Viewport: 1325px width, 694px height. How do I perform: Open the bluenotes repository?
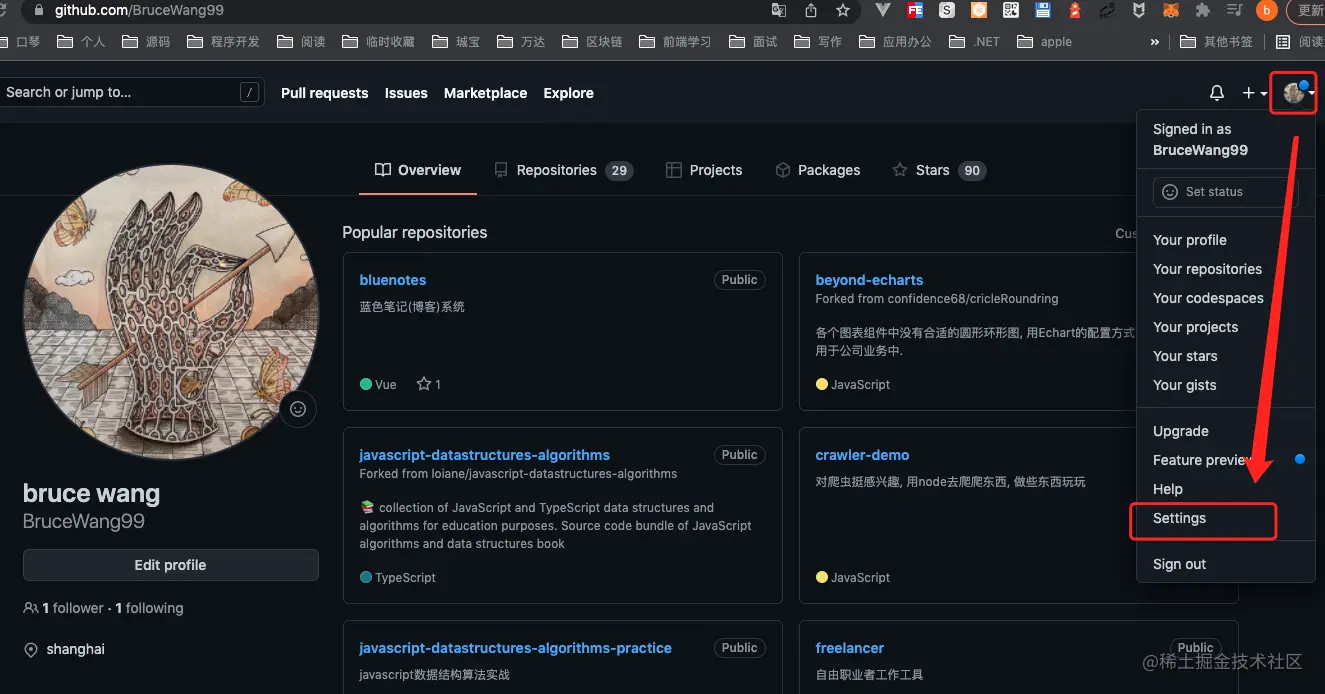click(393, 280)
